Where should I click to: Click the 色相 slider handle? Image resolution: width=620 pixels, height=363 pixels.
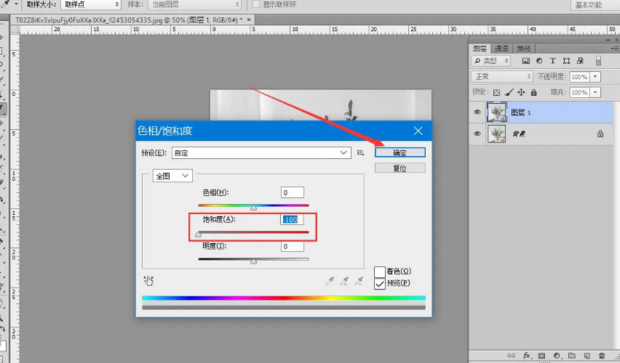coord(253,208)
